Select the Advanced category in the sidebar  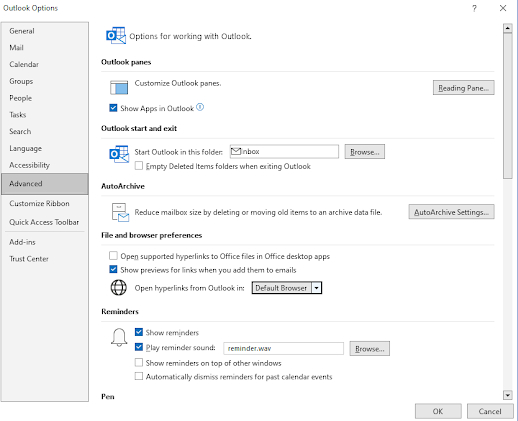point(45,184)
